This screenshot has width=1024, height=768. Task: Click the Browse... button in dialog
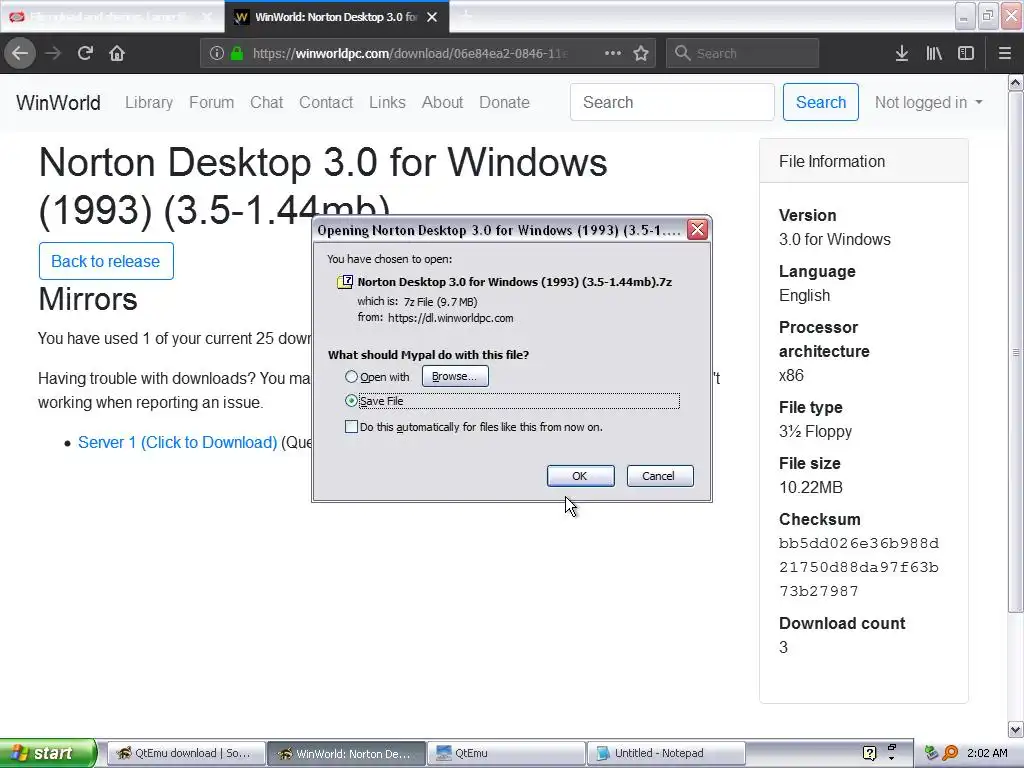click(455, 376)
